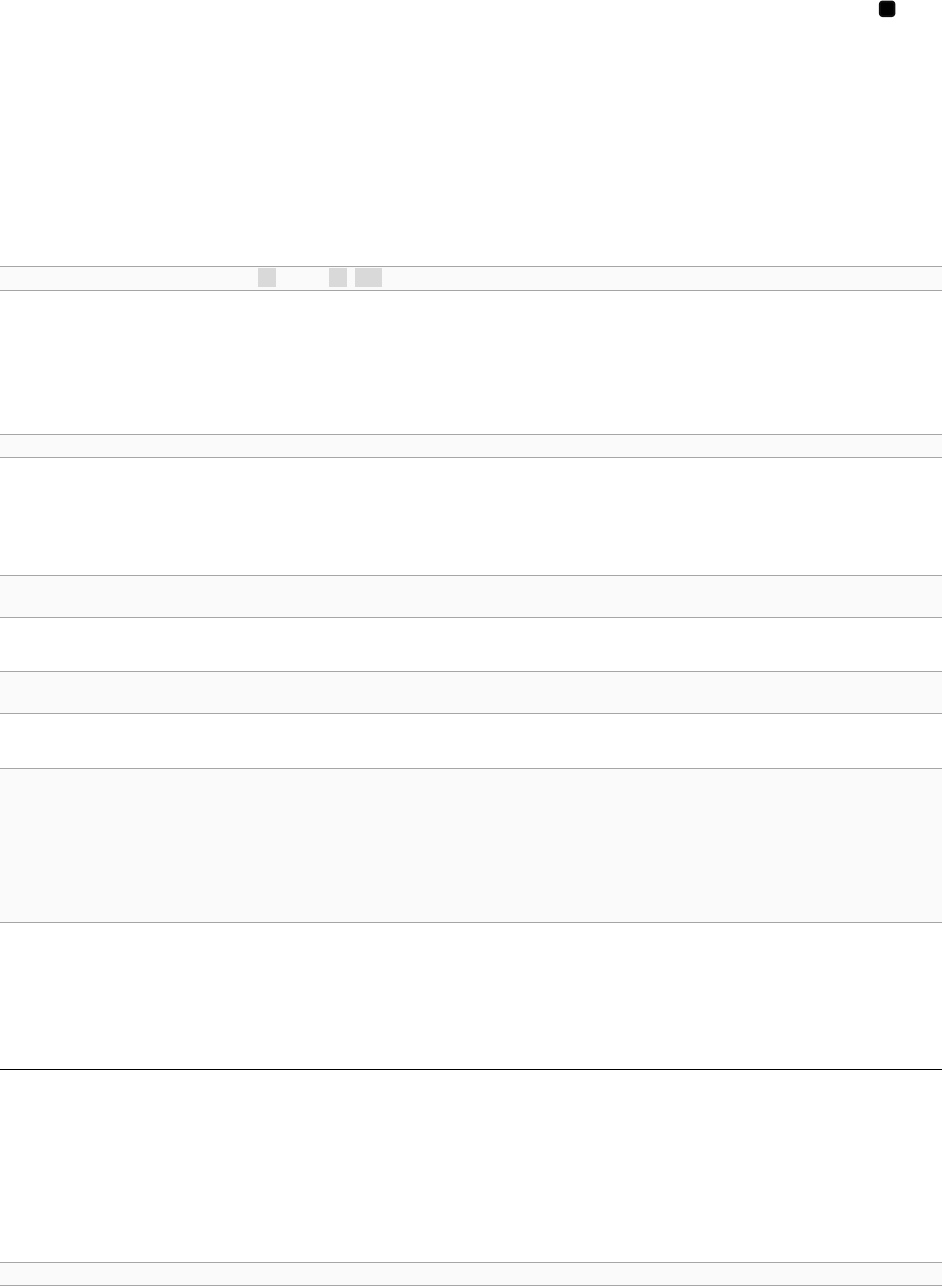Select the white row above the large shaded block
This screenshot has width=942, height=1286.
click(471, 740)
